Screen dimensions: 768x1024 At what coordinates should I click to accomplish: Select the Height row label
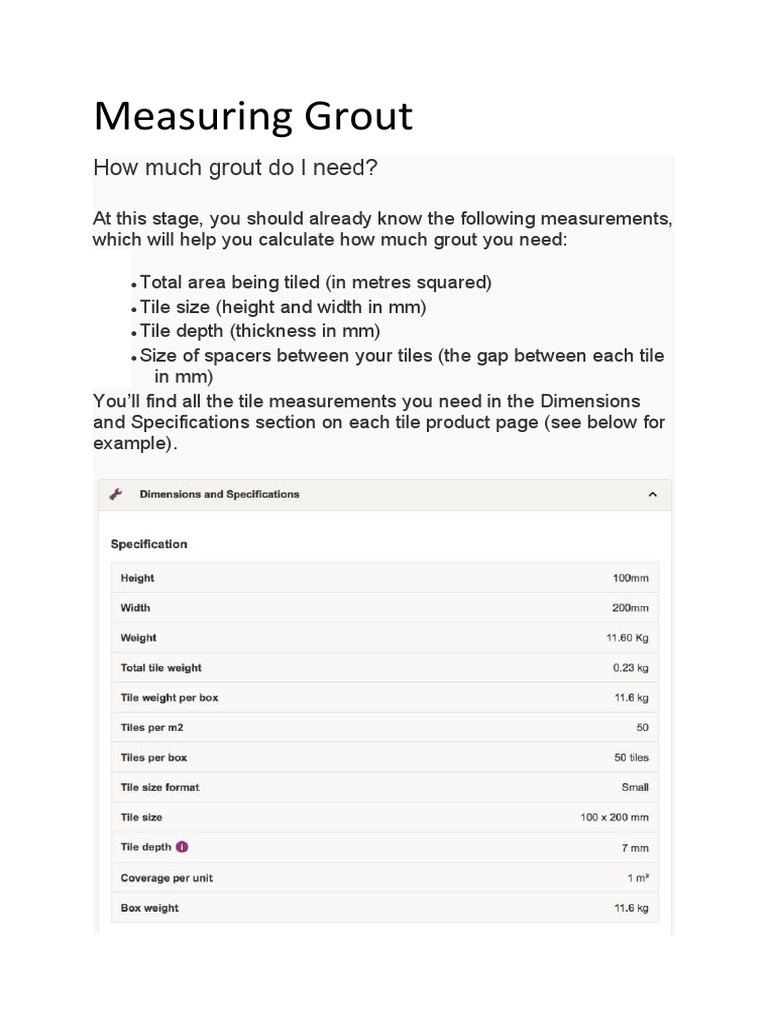point(138,578)
